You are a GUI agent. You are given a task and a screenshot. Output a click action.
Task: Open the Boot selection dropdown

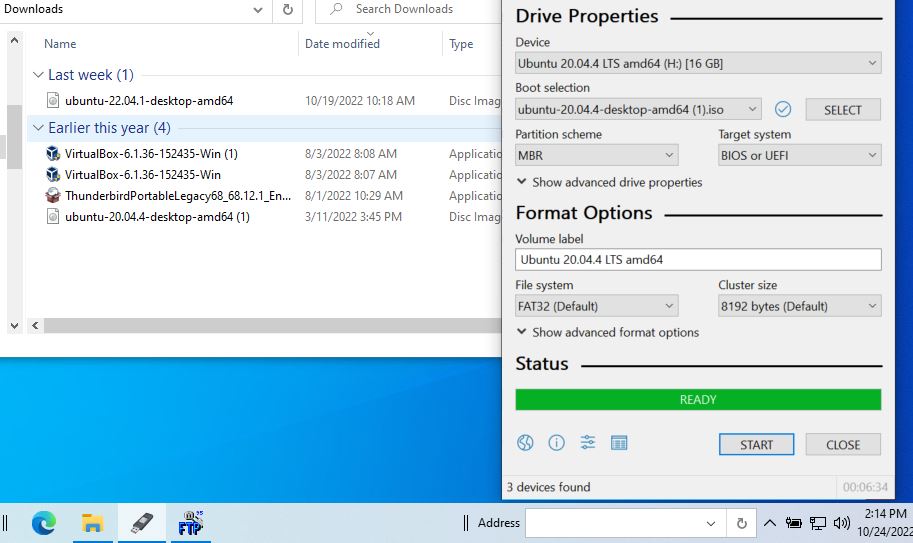point(638,109)
